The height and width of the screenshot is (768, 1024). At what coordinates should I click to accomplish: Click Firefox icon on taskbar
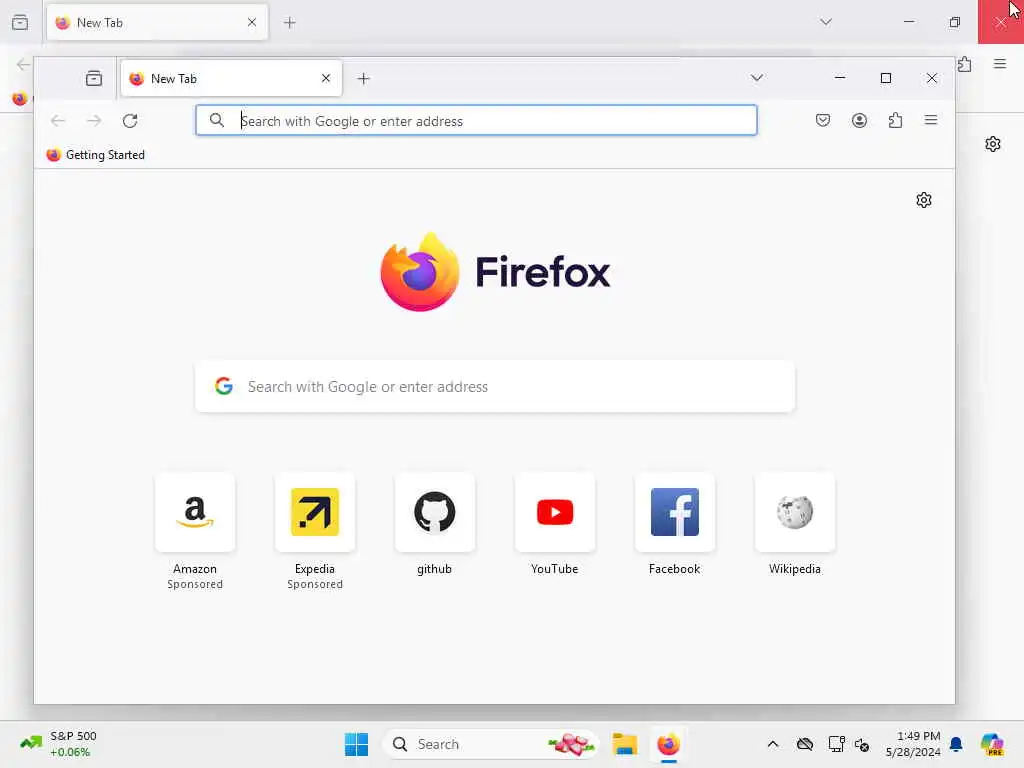(x=669, y=744)
